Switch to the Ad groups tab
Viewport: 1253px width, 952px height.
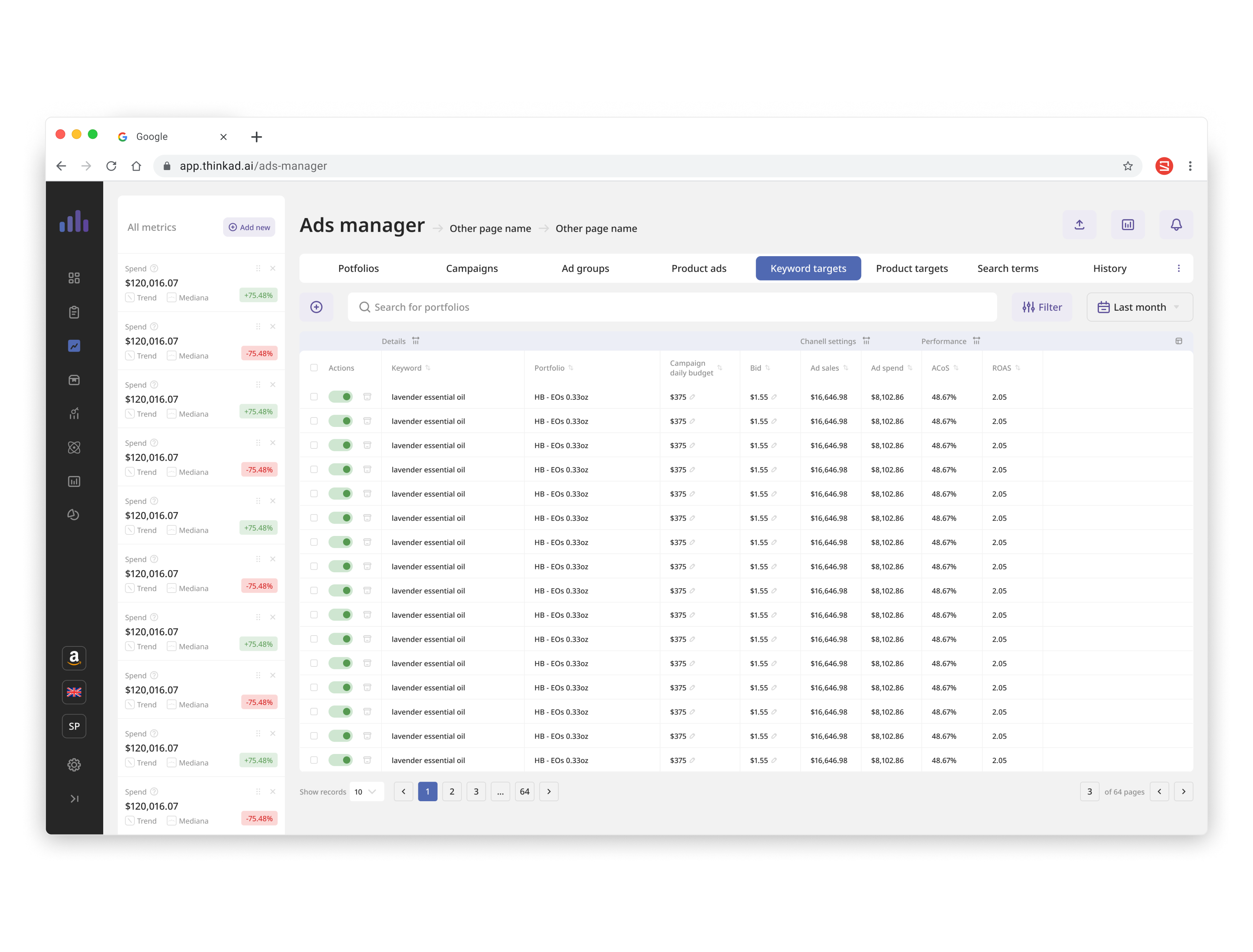(585, 269)
